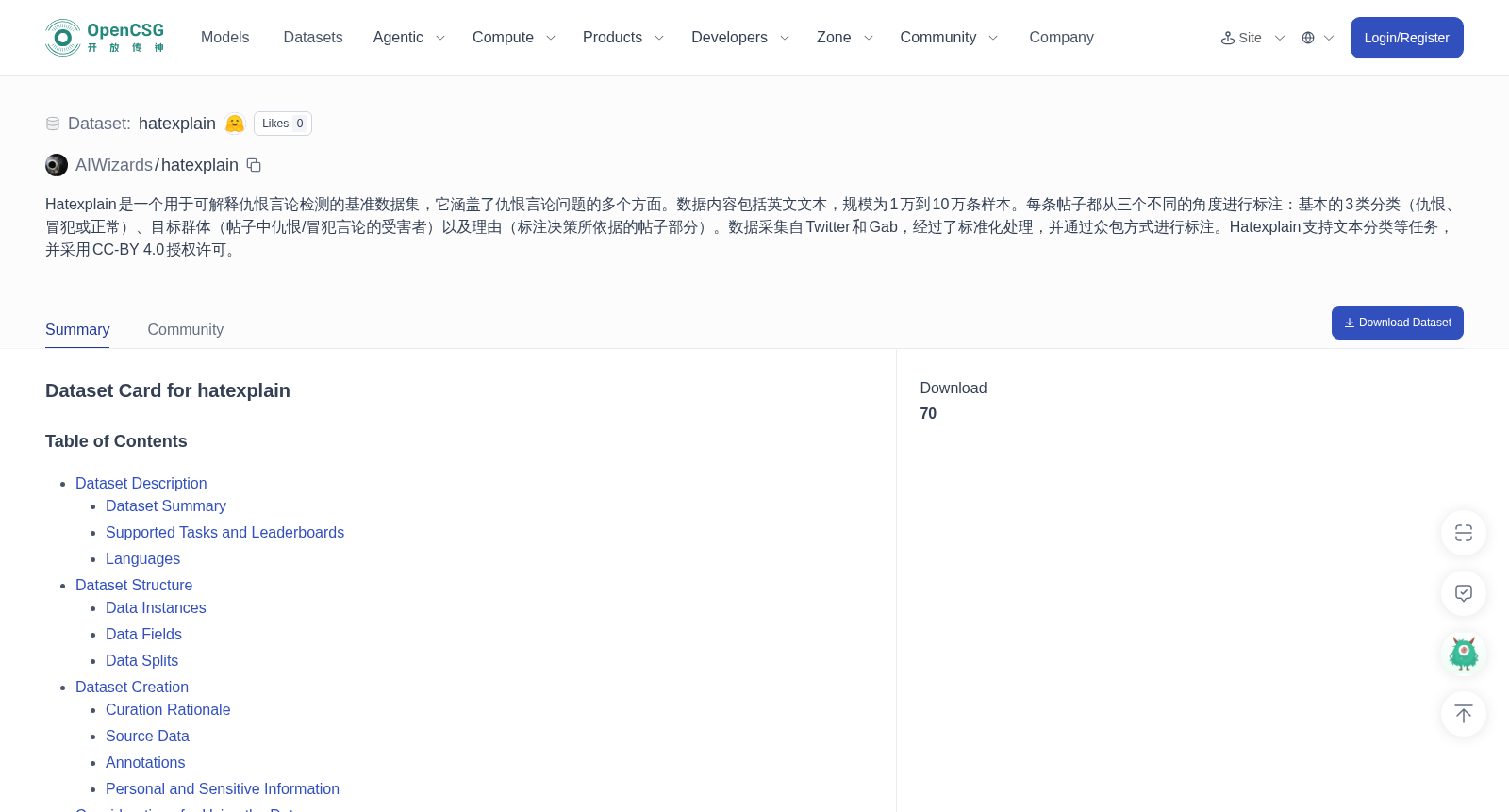This screenshot has width=1509, height=812.
Task: Expand the Community nav menu chevron
Action: pyautogui.click(x=993, y=38)
